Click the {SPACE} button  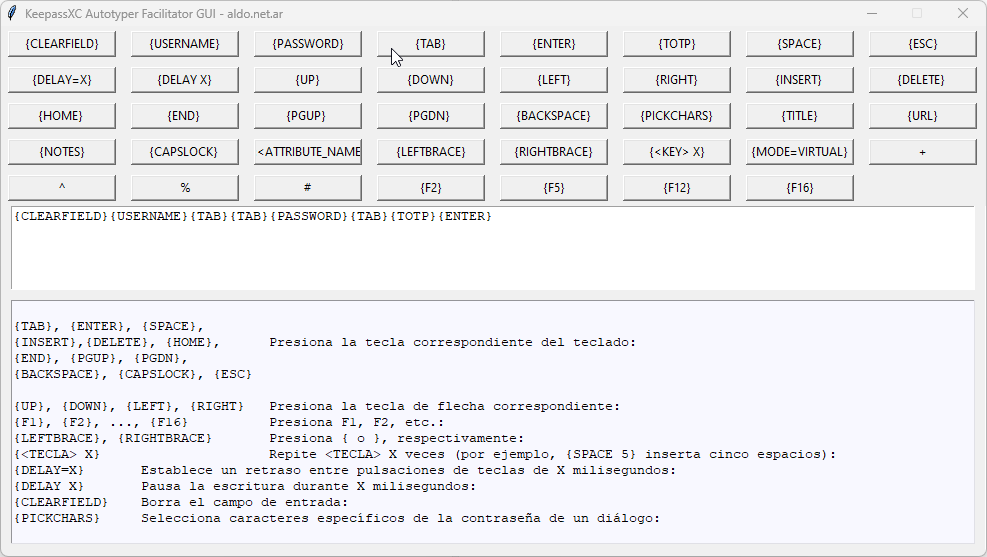point(799,44)
